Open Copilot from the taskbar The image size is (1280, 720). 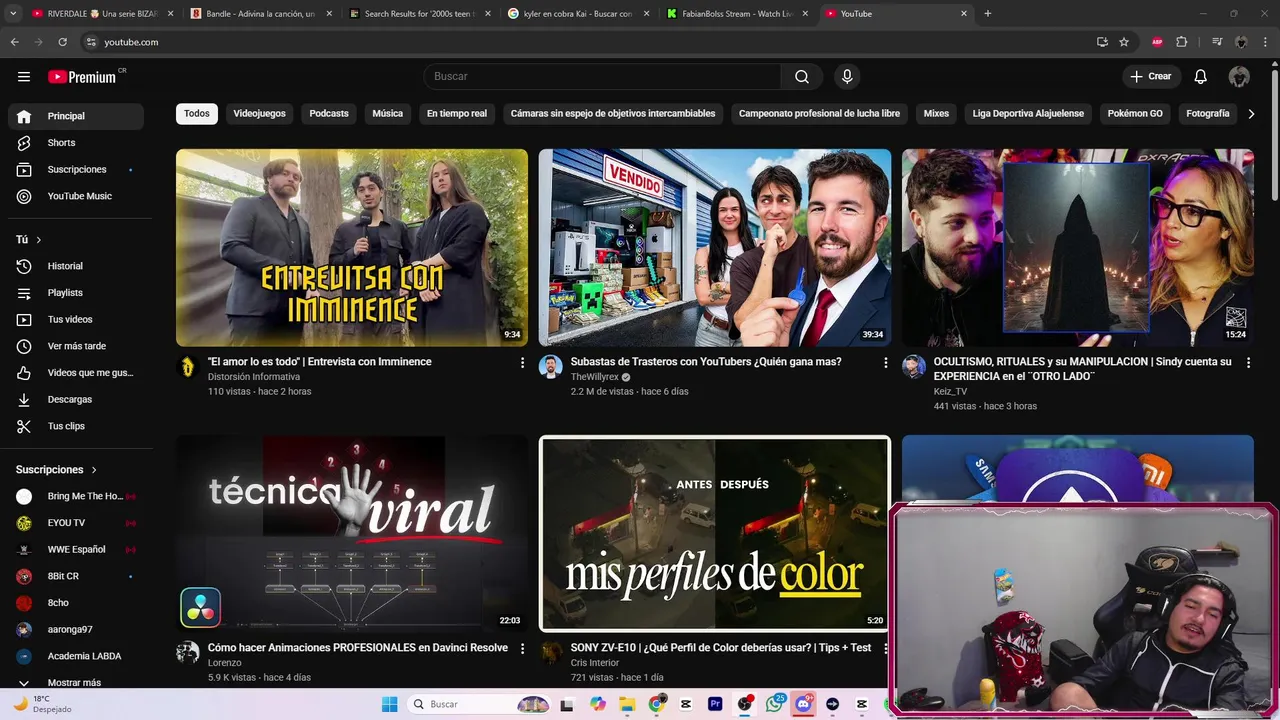[598, 704]
